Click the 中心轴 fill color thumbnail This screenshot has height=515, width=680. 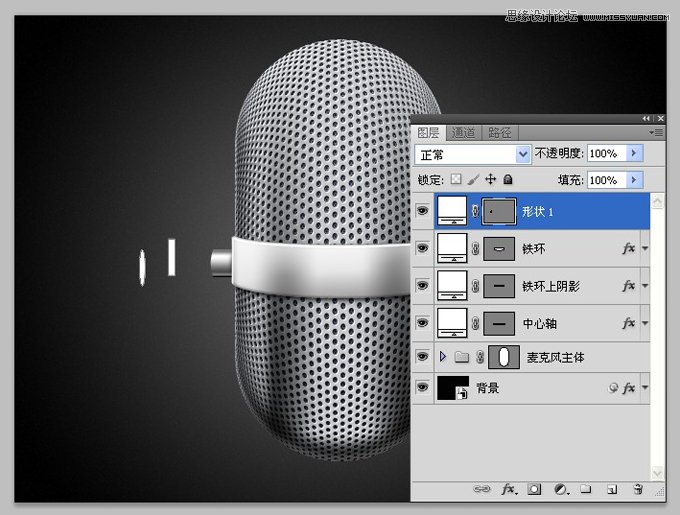(452, 323)
